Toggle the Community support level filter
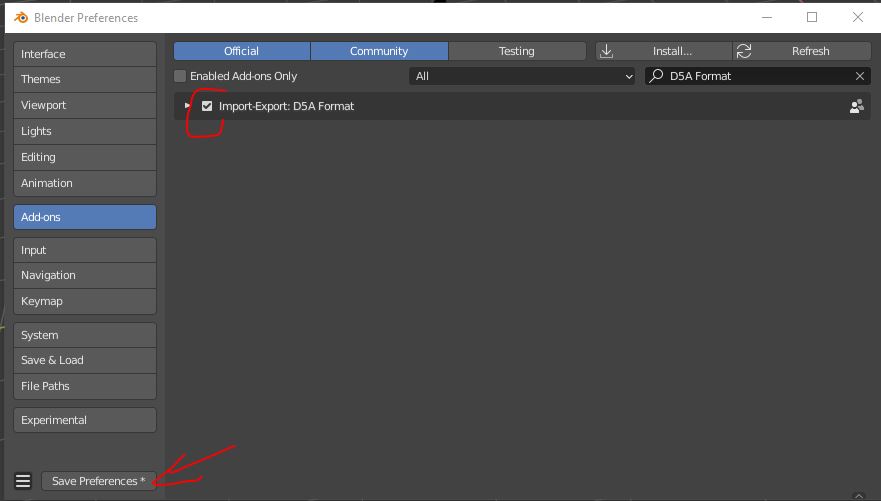The height and width of the screenshot is (501, 881). pyautogui.click(x=379, y=51)
